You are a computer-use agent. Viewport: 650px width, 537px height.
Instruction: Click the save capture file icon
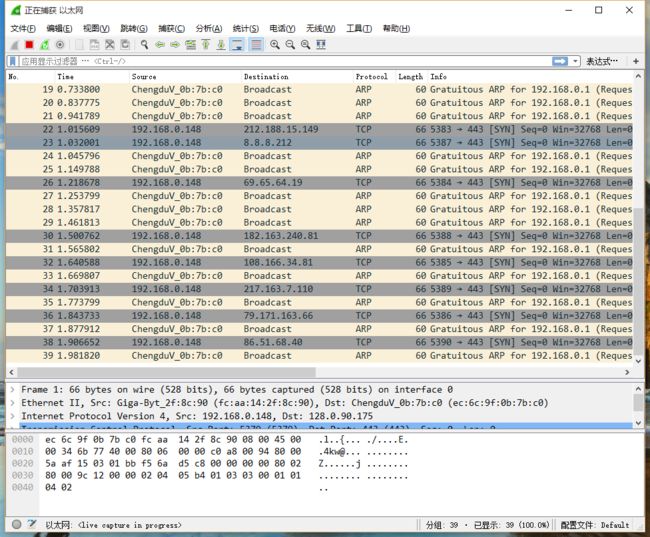click(95, 45)
